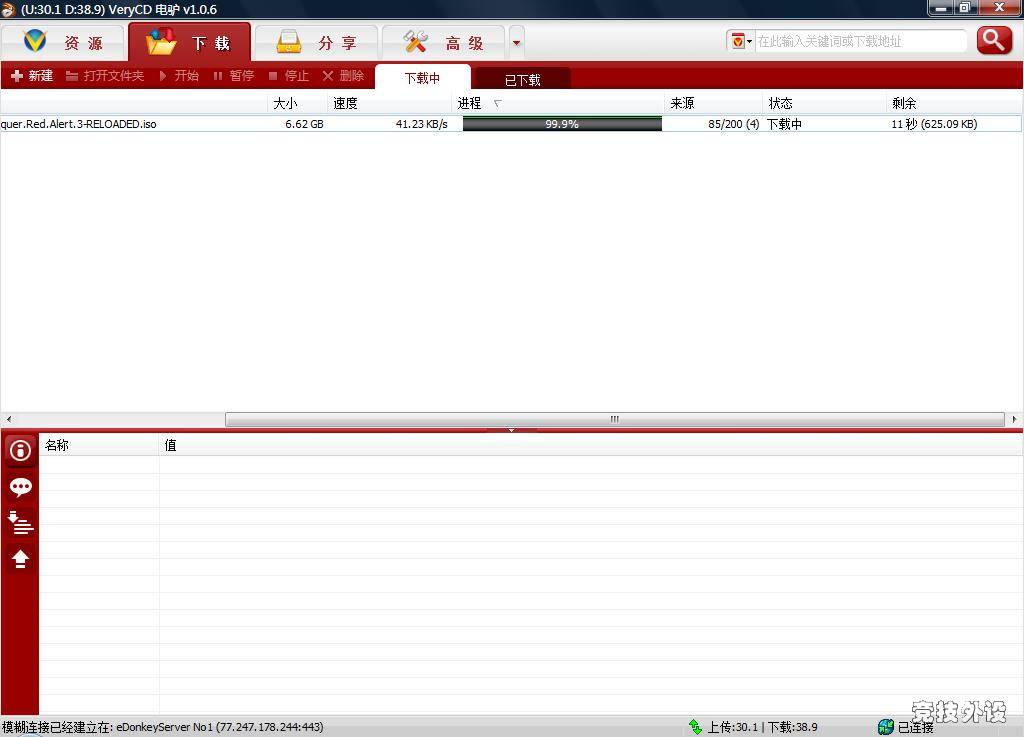Image resolution: width=1024 pixels, height=737 pixels.
Task: Click the red search magnifier button
Action: point(994,40)
